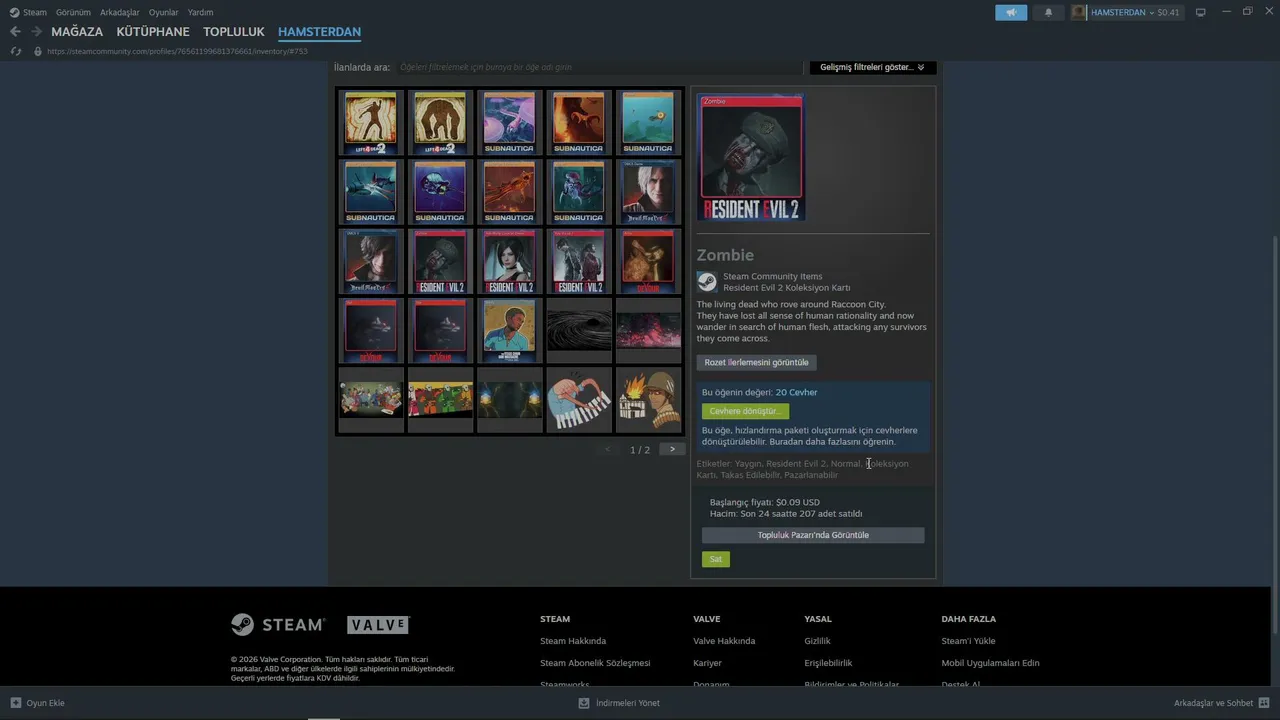The height and width of the screenshot is (720, 1280).
Task: Click the green Sat button
Action: pos(716,559)
